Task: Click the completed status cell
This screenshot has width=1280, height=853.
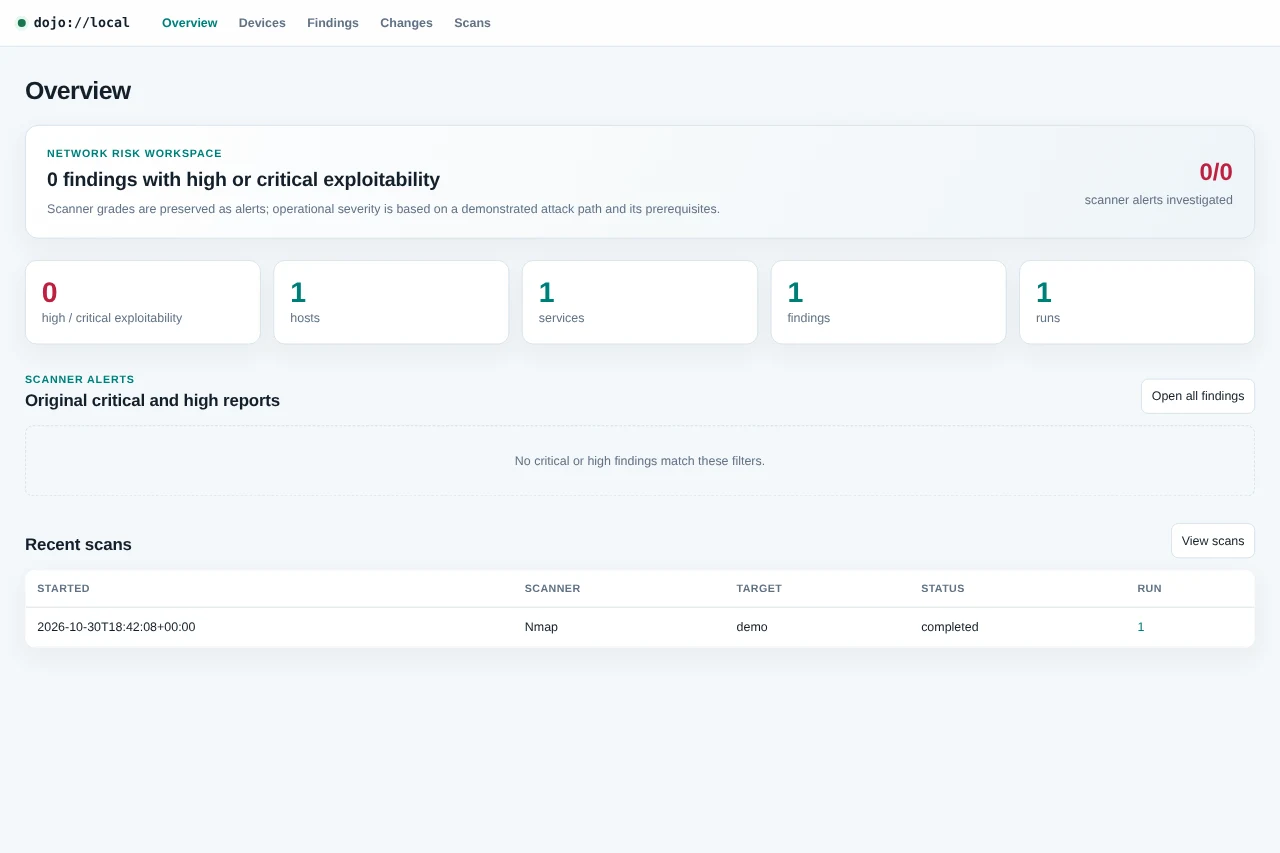Action: 950,627
